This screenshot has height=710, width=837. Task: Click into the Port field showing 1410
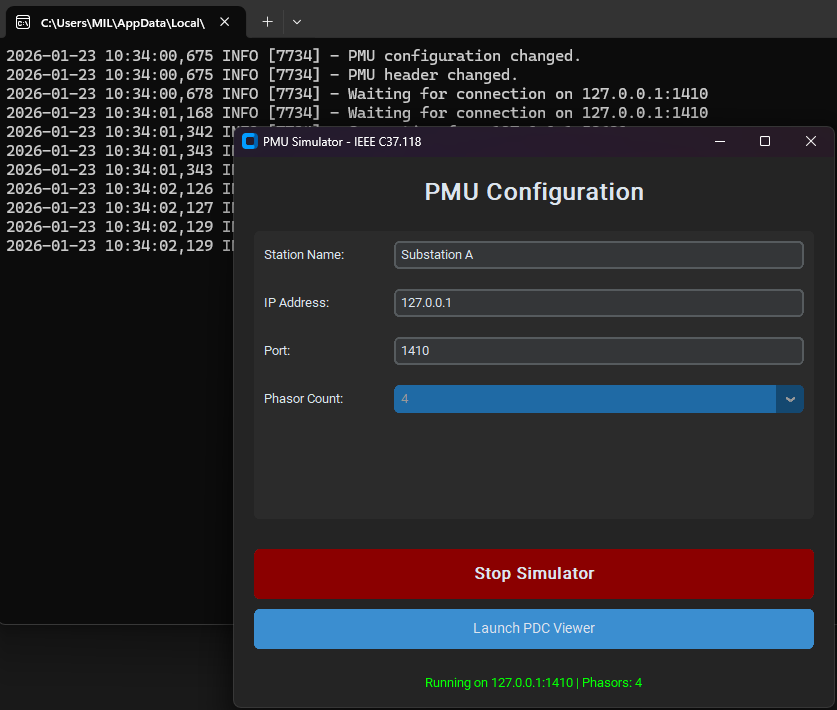pos(598,351)
